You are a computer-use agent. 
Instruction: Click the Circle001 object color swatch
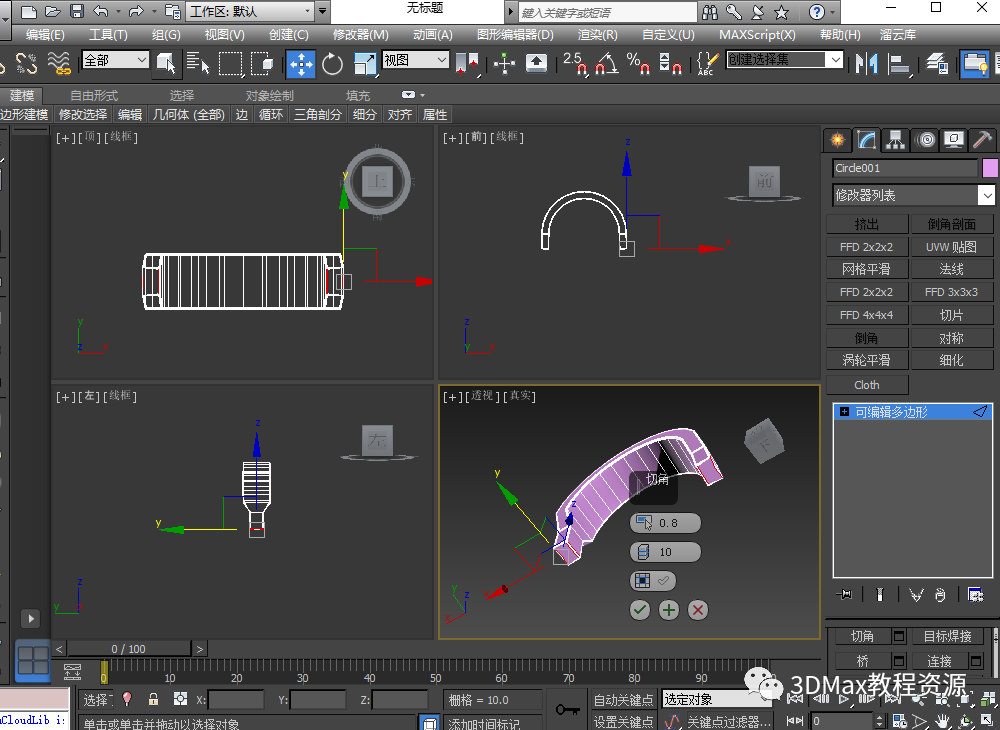(x=990, y=168)
